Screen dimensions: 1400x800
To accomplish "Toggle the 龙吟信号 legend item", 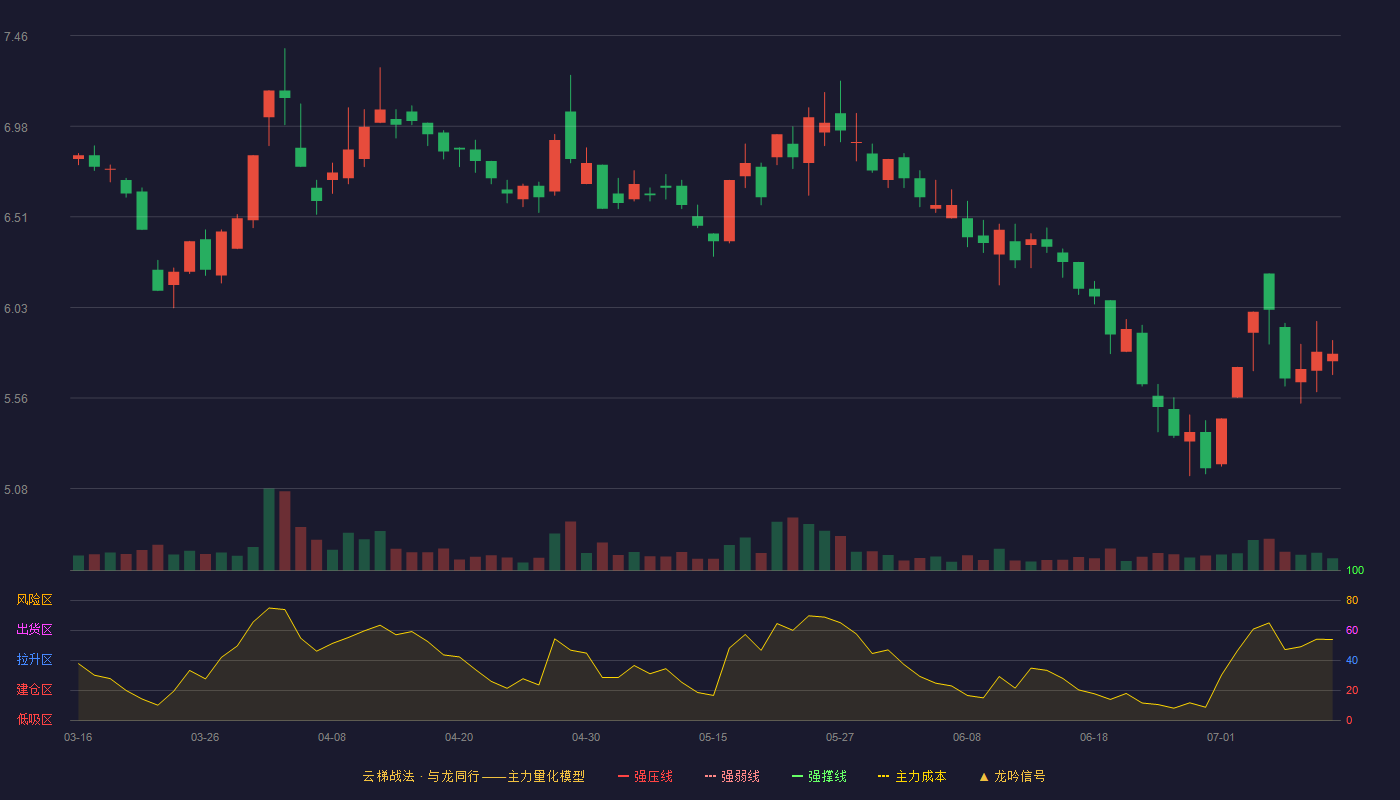I will point(1012,776).
